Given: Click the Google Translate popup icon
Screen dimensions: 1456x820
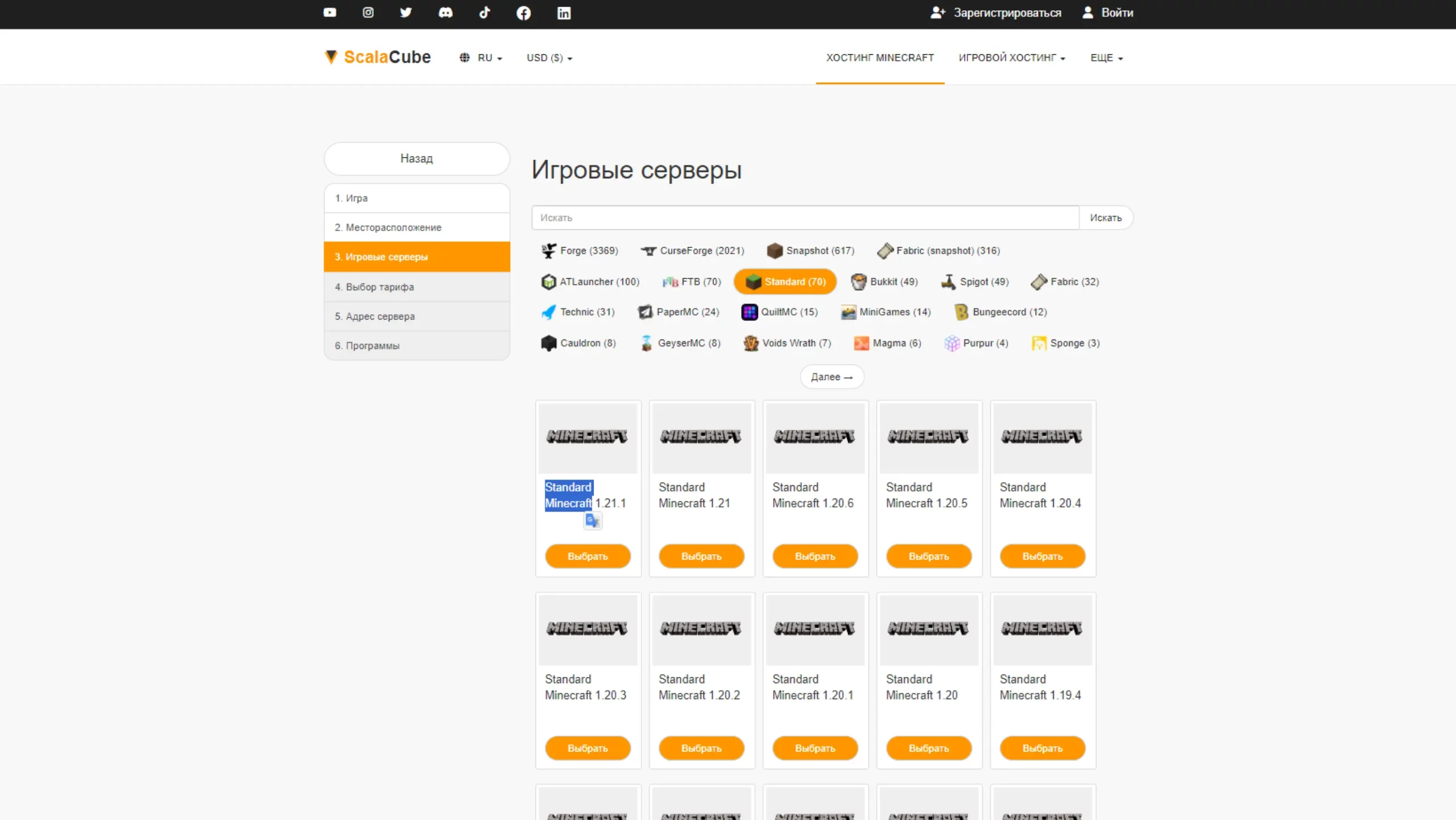Looking at the screenshot, I should click(x=592, y=520).
